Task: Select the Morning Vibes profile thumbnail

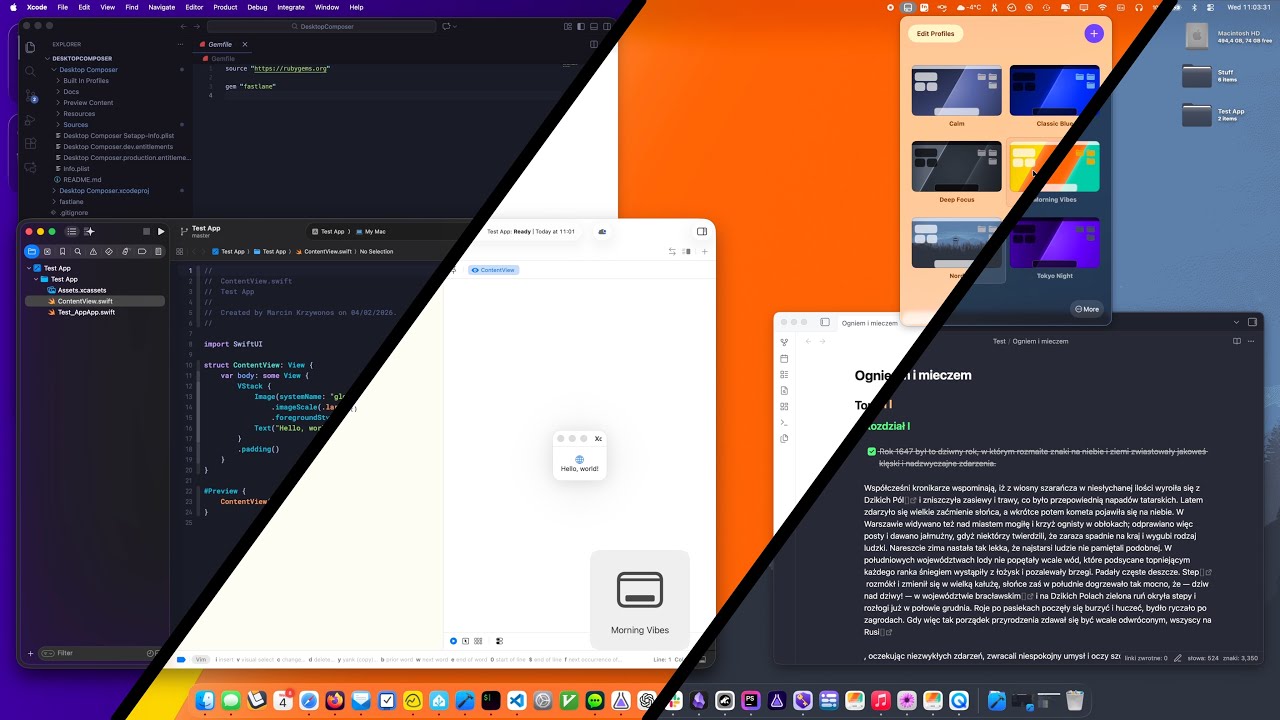Action: click(x=1054, y=167)
